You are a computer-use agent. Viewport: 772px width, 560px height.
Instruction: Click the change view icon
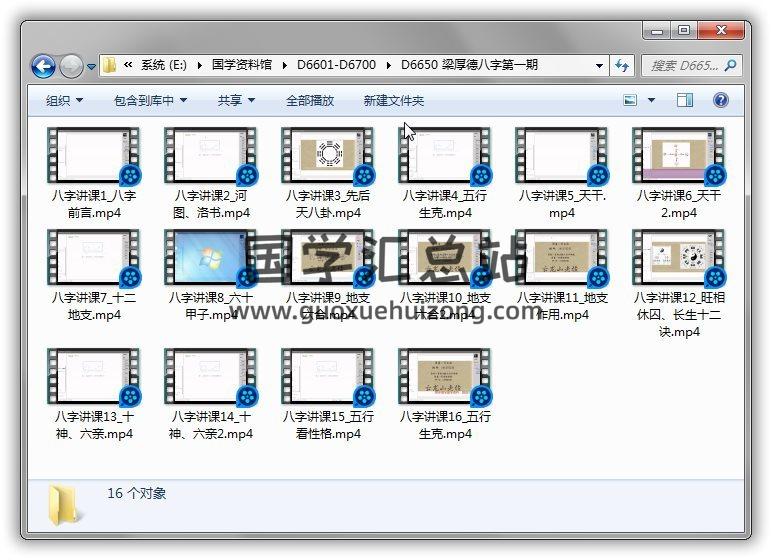coord(630,100)
